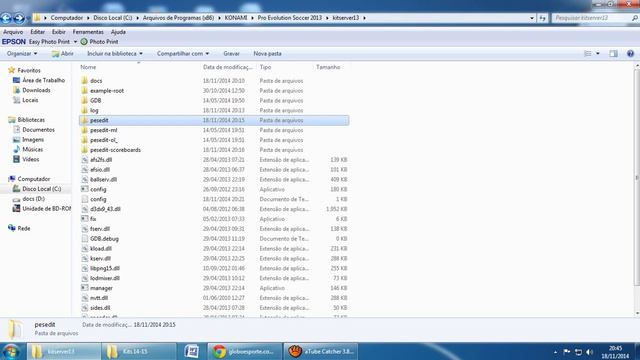Toggle the preview pane icon

[x=613, y=53]
